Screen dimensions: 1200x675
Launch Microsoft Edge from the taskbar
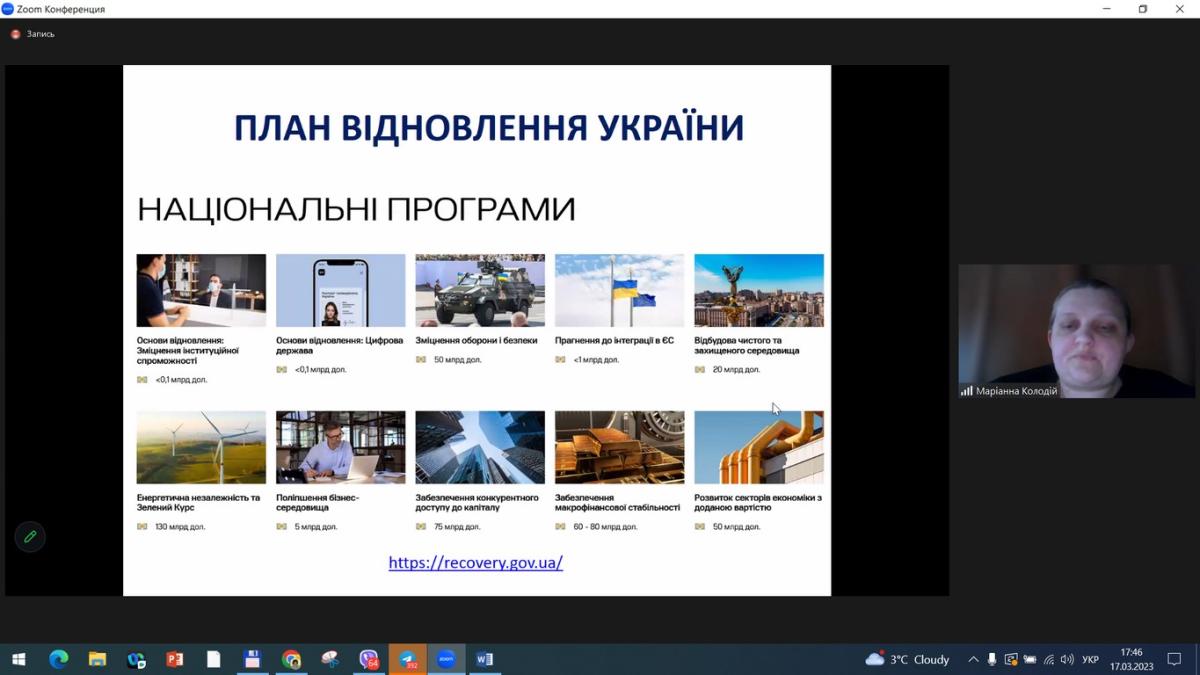tap(59, 659)
